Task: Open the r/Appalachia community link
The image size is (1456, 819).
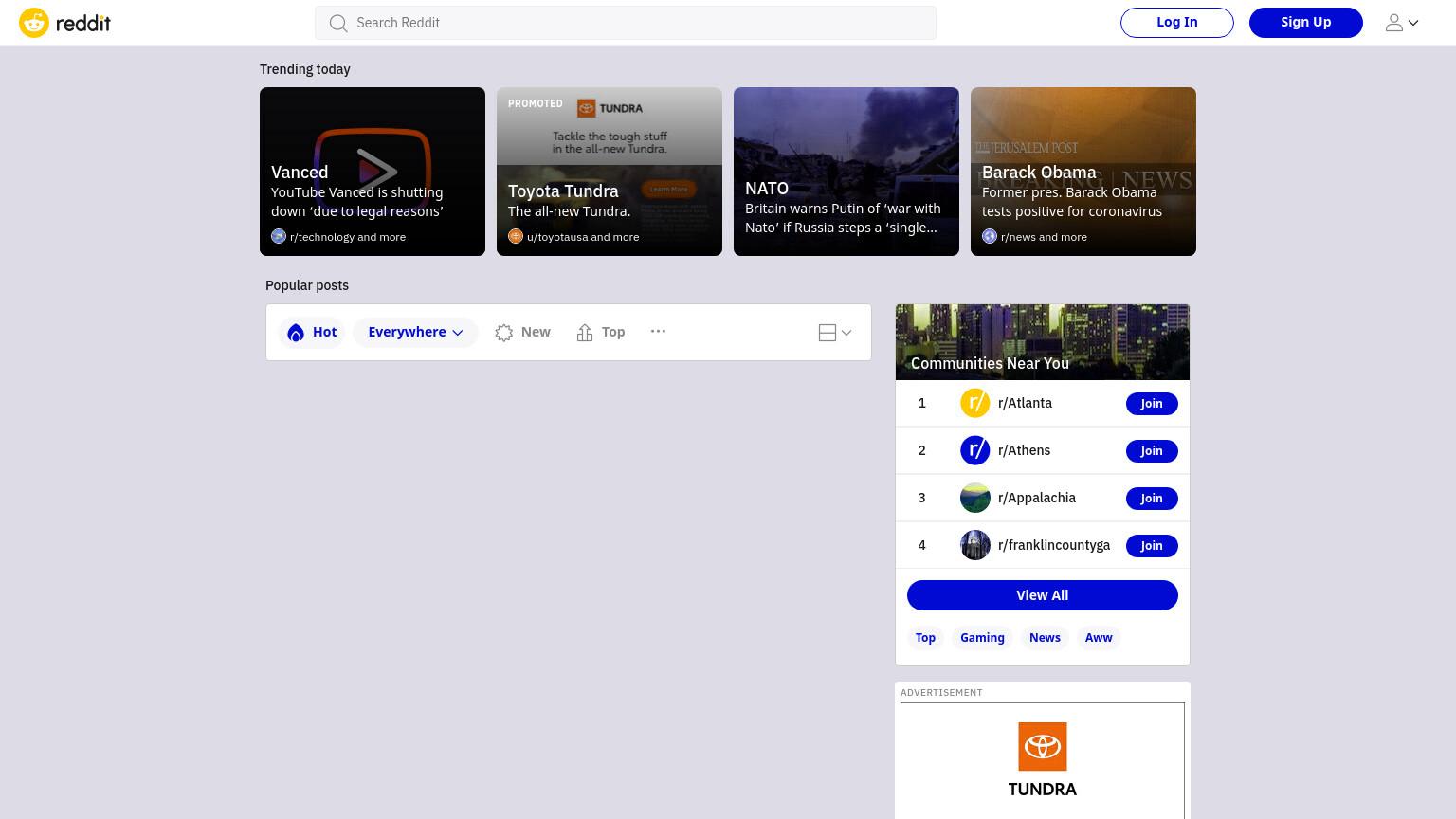Action: point(1037,498)
